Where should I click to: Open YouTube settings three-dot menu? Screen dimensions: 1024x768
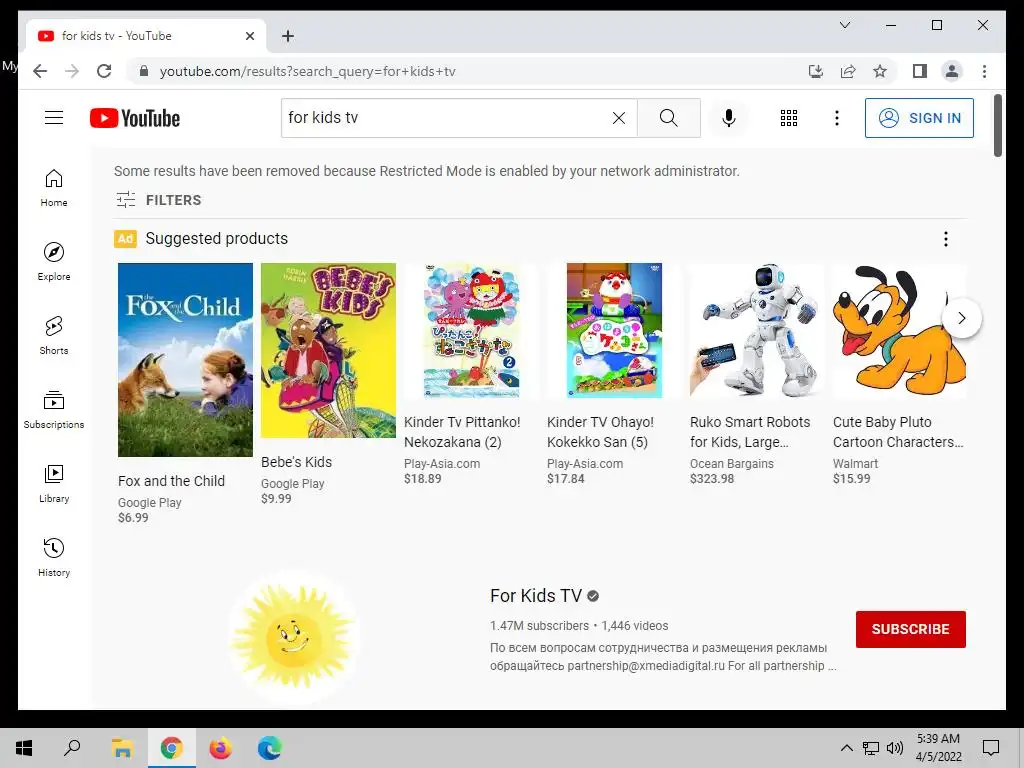(837, 118)
